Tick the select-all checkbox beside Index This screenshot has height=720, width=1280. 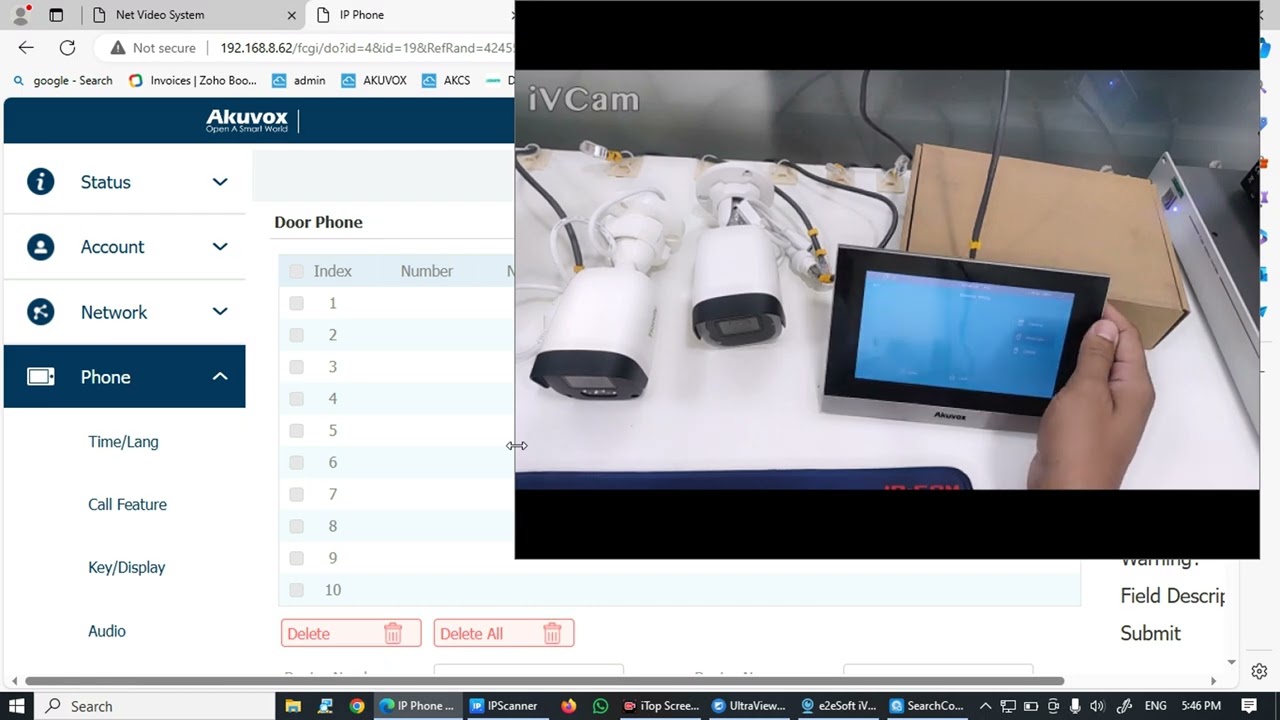(296, 271)
